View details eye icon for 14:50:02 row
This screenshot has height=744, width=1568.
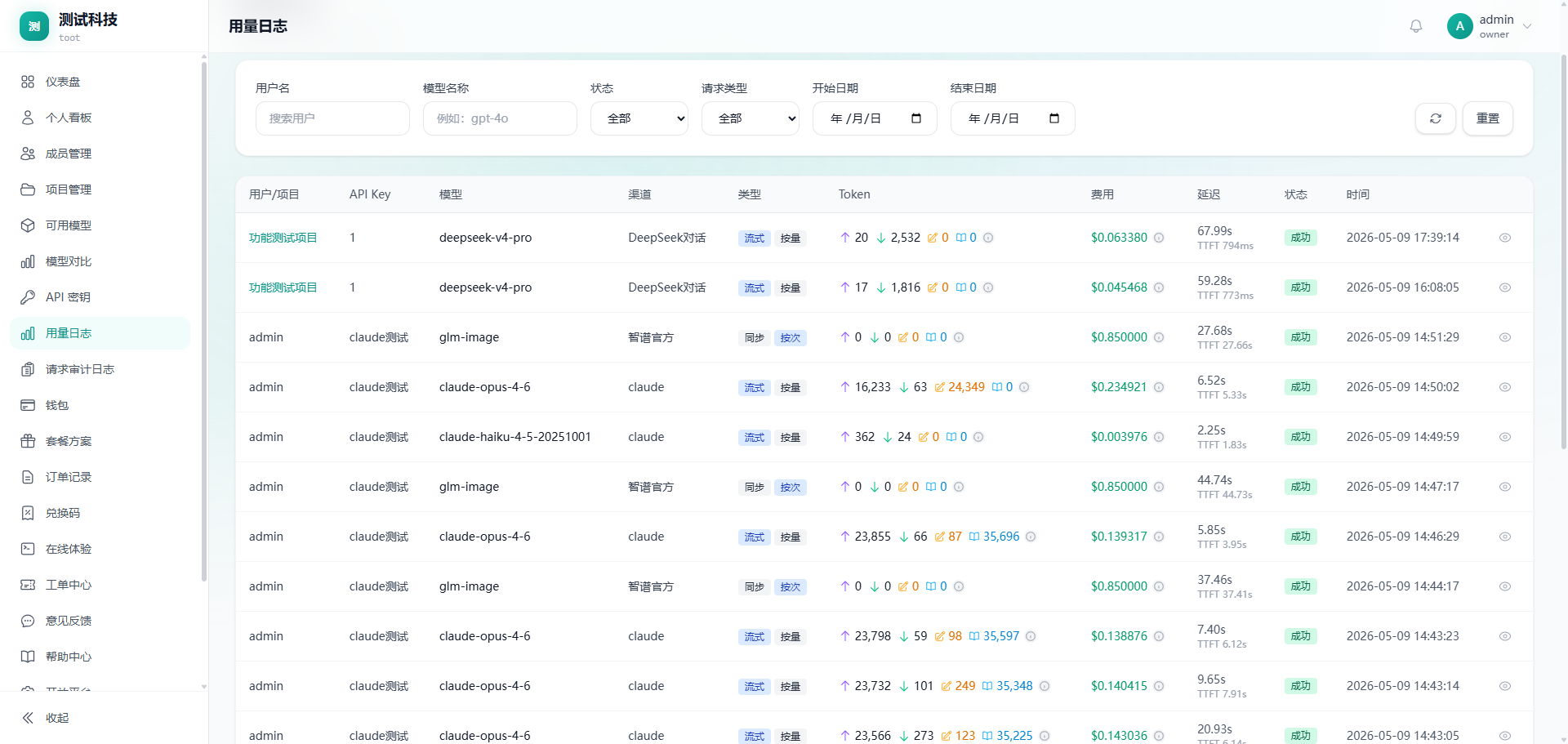point(1505,387)
